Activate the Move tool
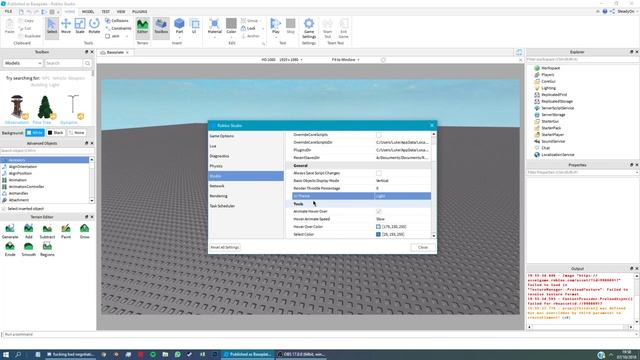640x360 pixels. (x=66, y=27)
